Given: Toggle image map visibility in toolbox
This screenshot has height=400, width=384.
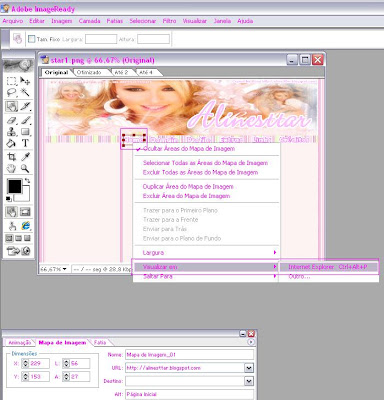Looking at the screenshot, I should pyautogui.click(x=12, y=212).
